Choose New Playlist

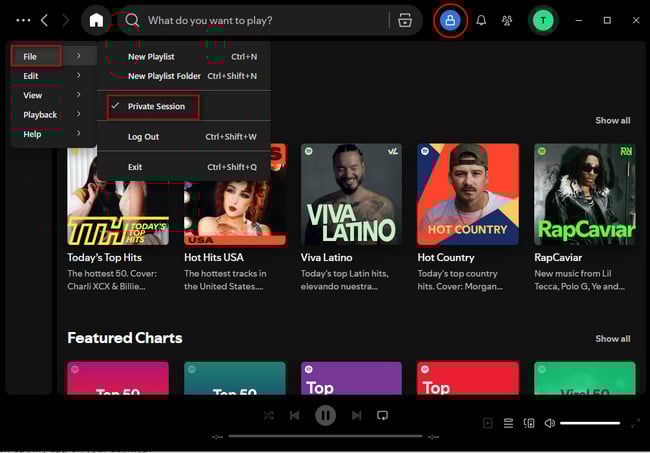pos(184,56)
